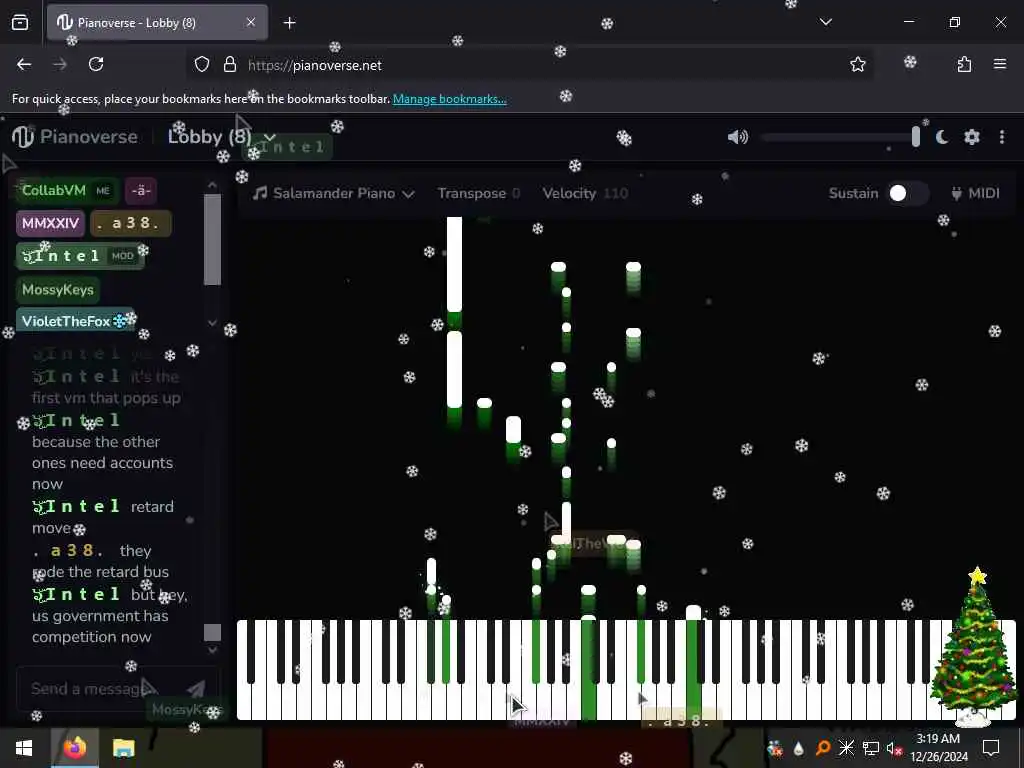Screen dimensions: 1024x768
Task: Open a new tab with plus
Action: (289, 23)
